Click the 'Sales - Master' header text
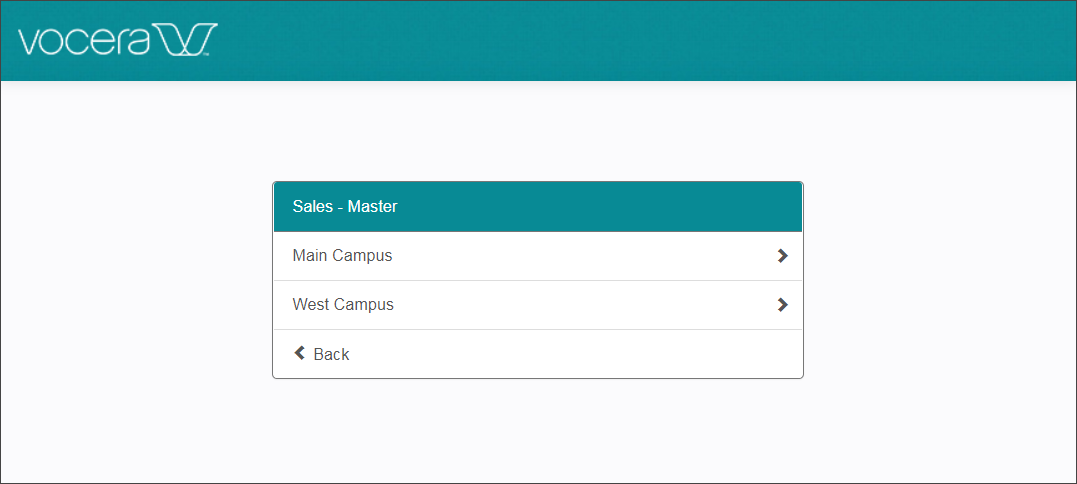This screenshot has height=484, width=1077. coord(345,207)
